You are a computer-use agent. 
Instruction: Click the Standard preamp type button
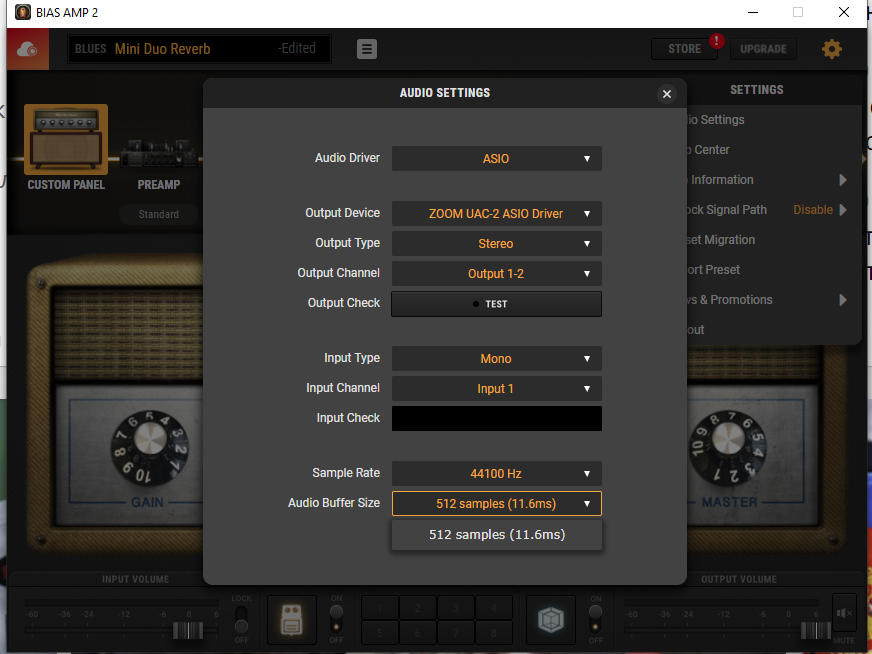tap(159, 214)
